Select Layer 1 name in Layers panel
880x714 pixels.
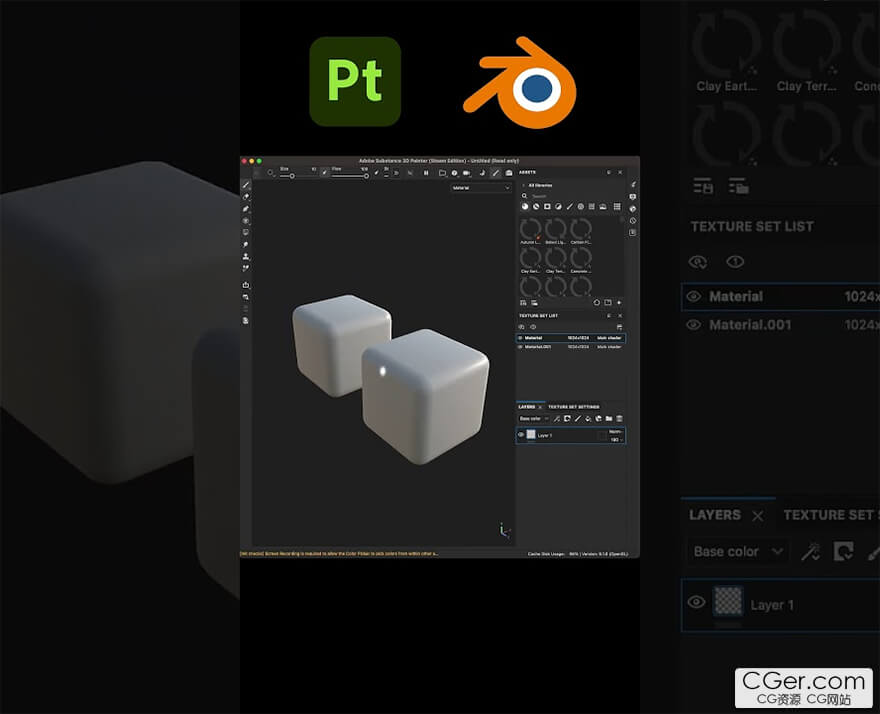click(x=544, y=435)
